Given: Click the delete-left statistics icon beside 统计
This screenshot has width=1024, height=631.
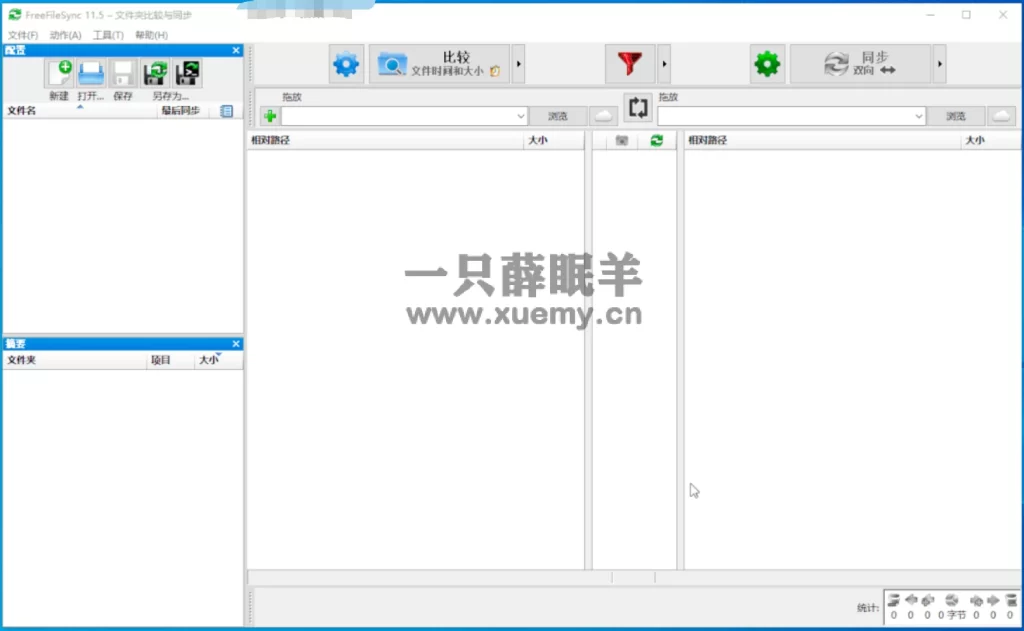Looking at the screenshot, I should click(x=893, y=600).
